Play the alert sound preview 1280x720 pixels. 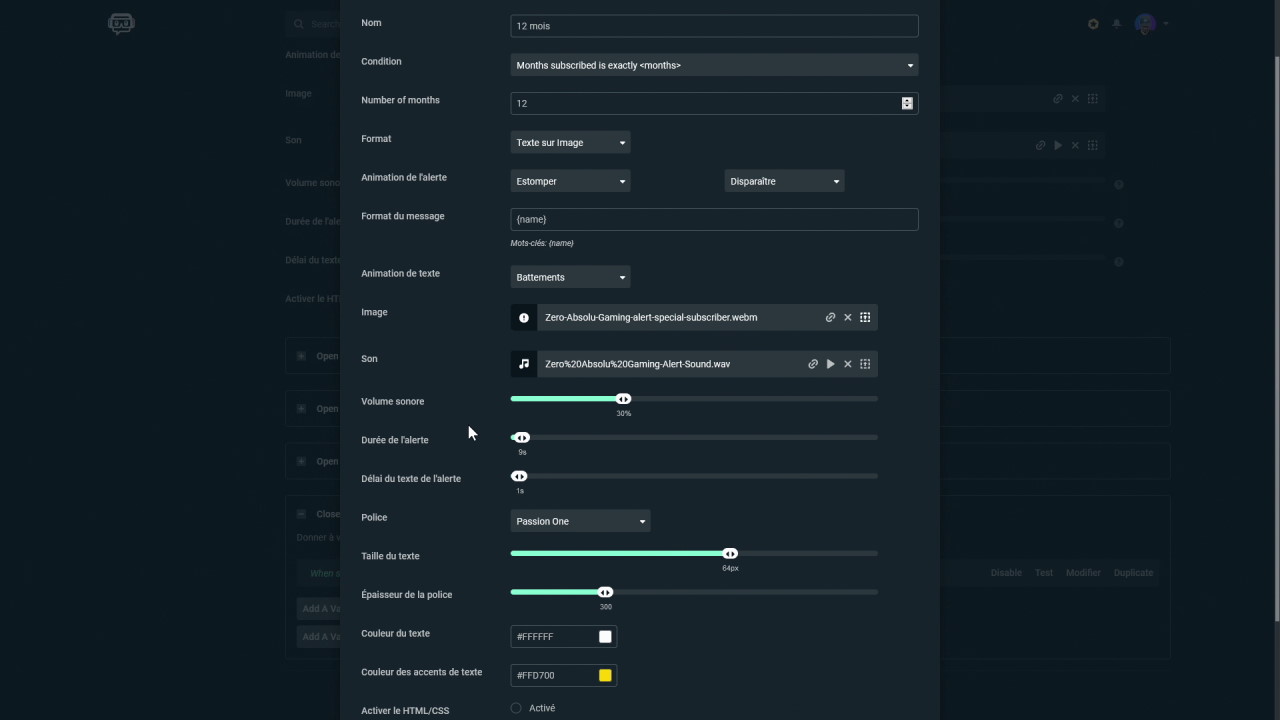pyautogui.click(x=830, y=364)
